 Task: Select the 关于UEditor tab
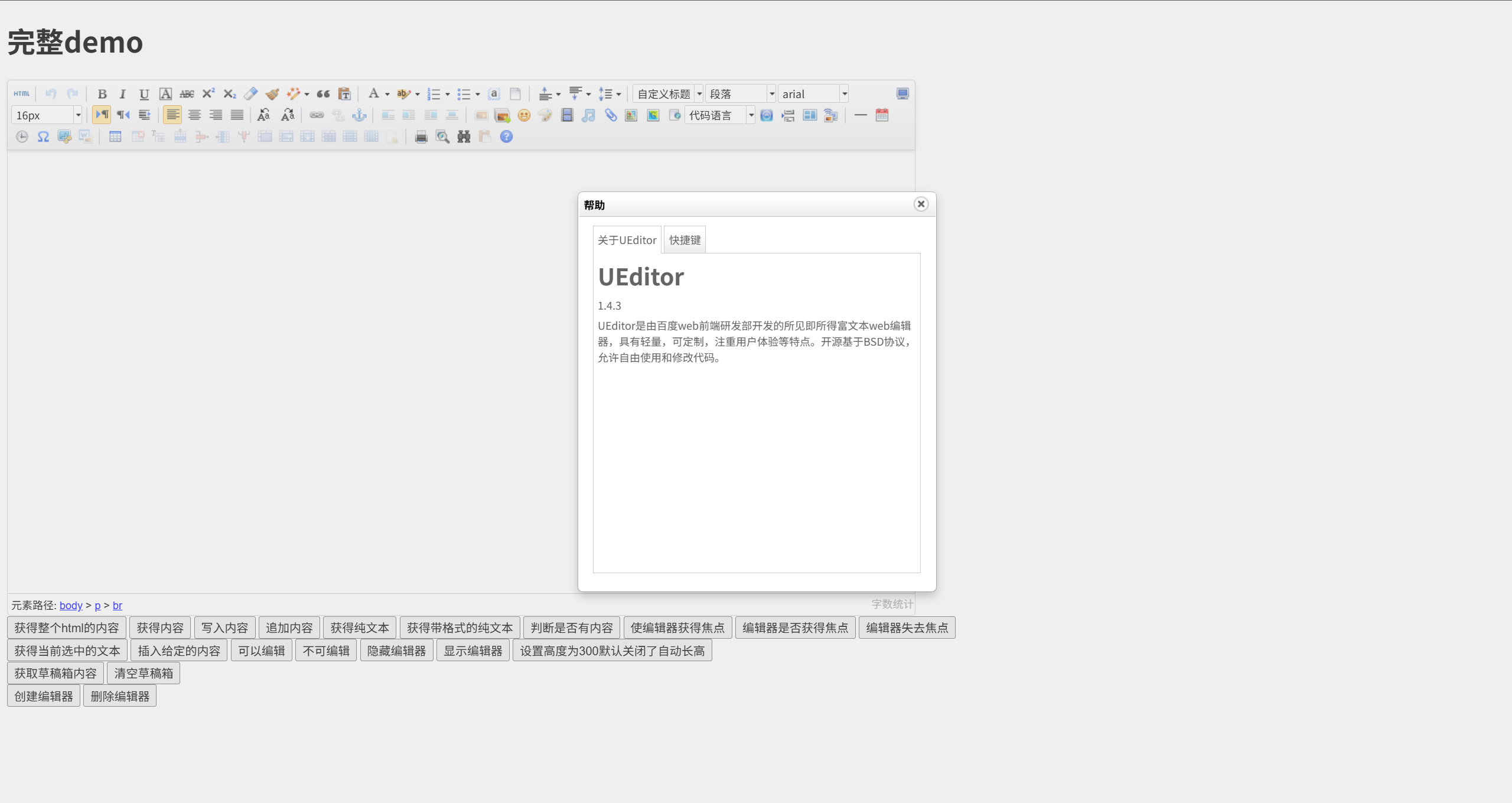point(627,240)
